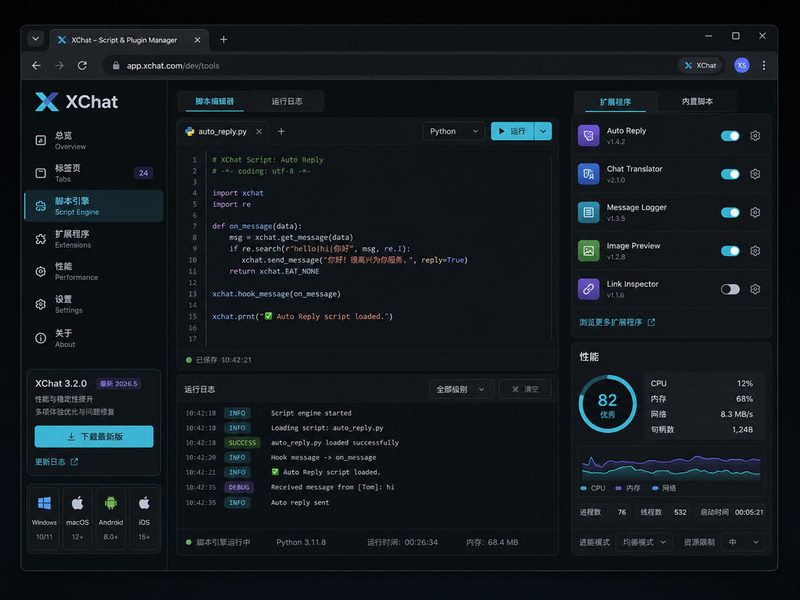This screenshot has width=800, height=600.
Task: Click the XChat logo in sidebar
Action: (x=77, y=102)
